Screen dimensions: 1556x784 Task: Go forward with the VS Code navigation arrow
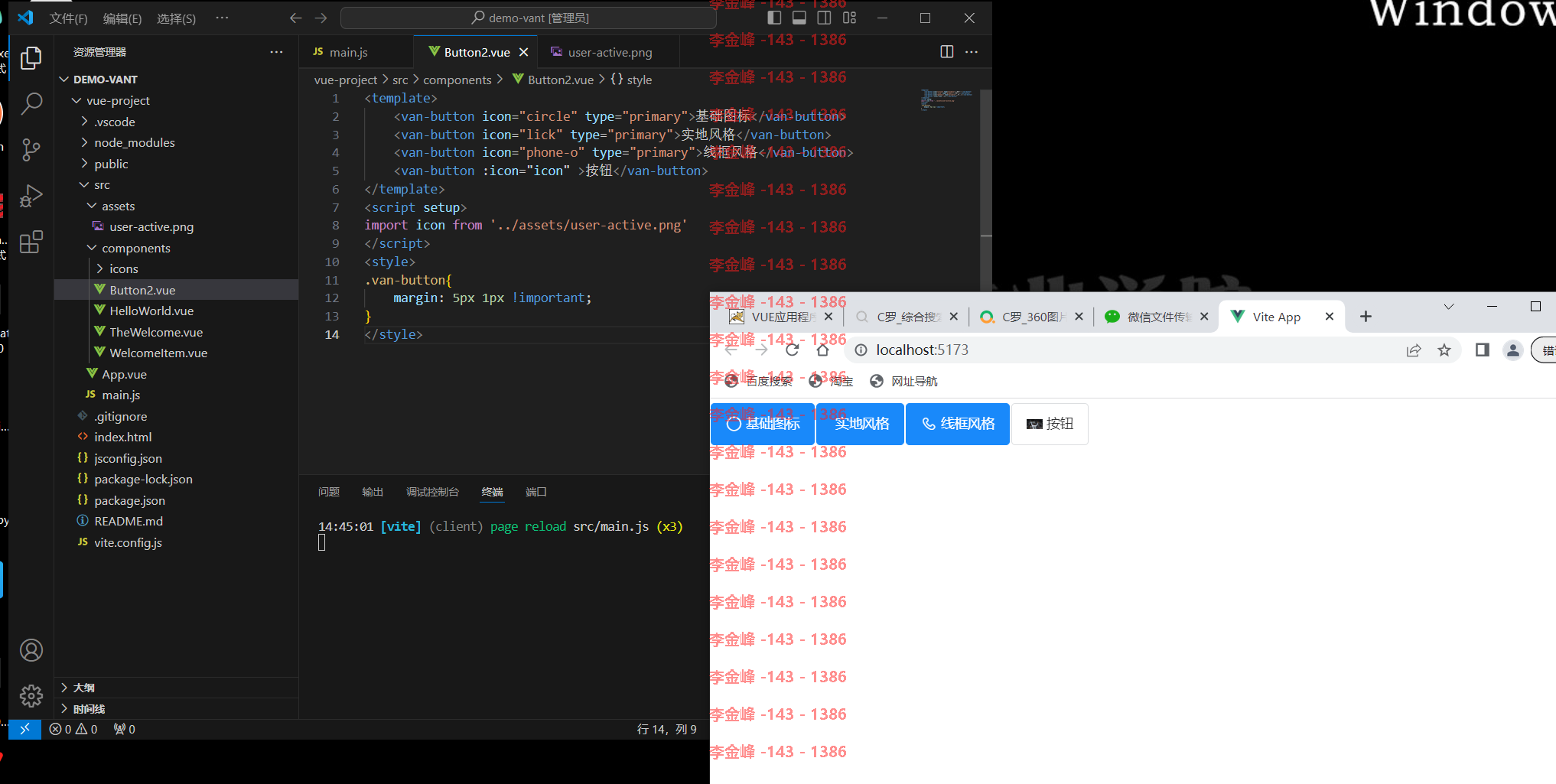coord(321,18)
